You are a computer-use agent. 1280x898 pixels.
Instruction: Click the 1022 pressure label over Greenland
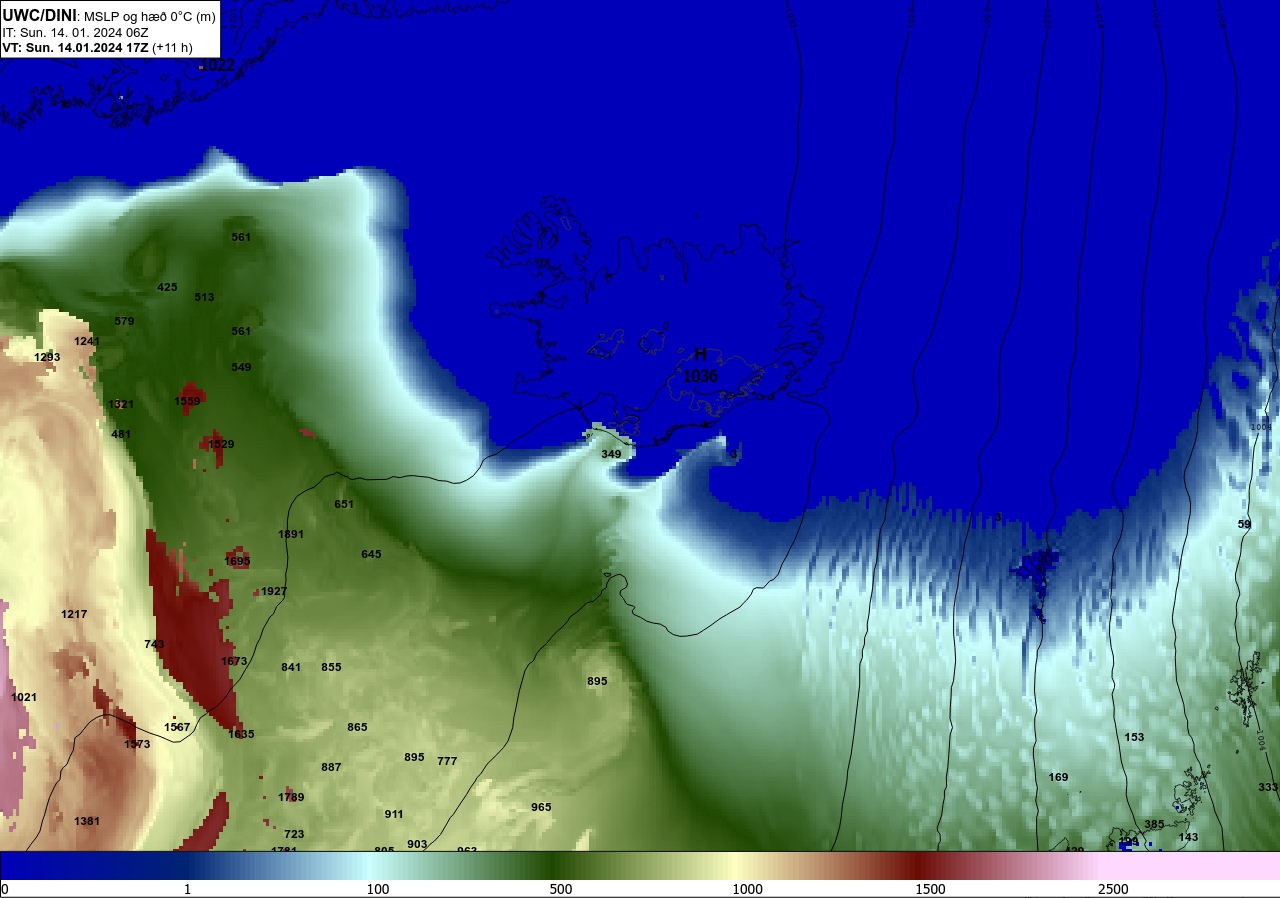217,65
